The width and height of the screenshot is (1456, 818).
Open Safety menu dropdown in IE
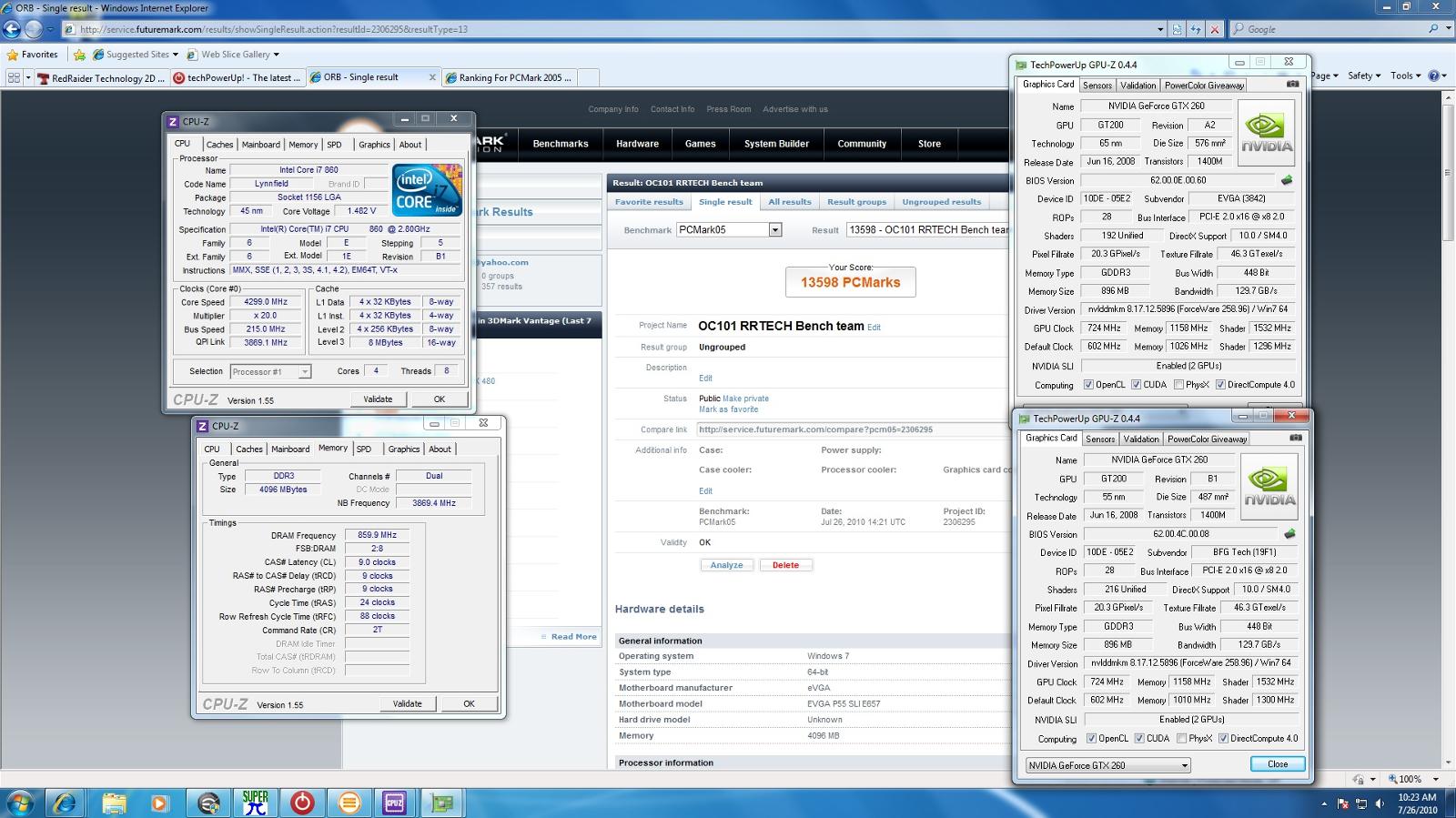coord(1364,76)
